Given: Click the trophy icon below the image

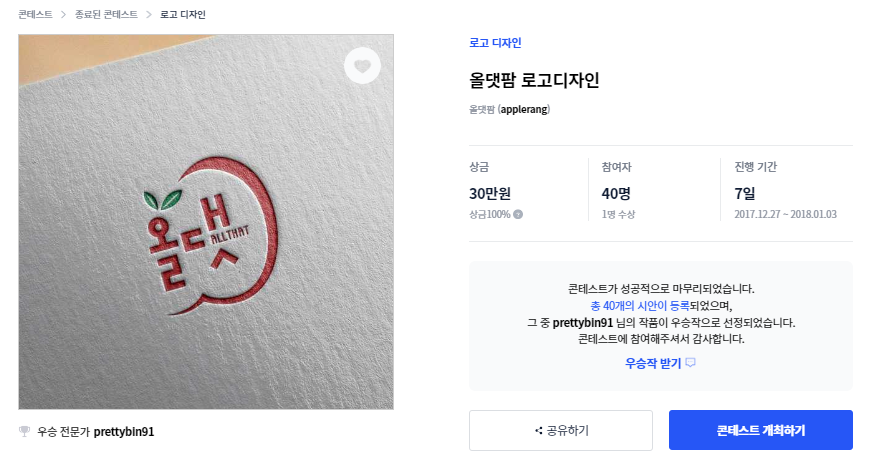Looking at the screenshot, I should [x=25, y=432].
